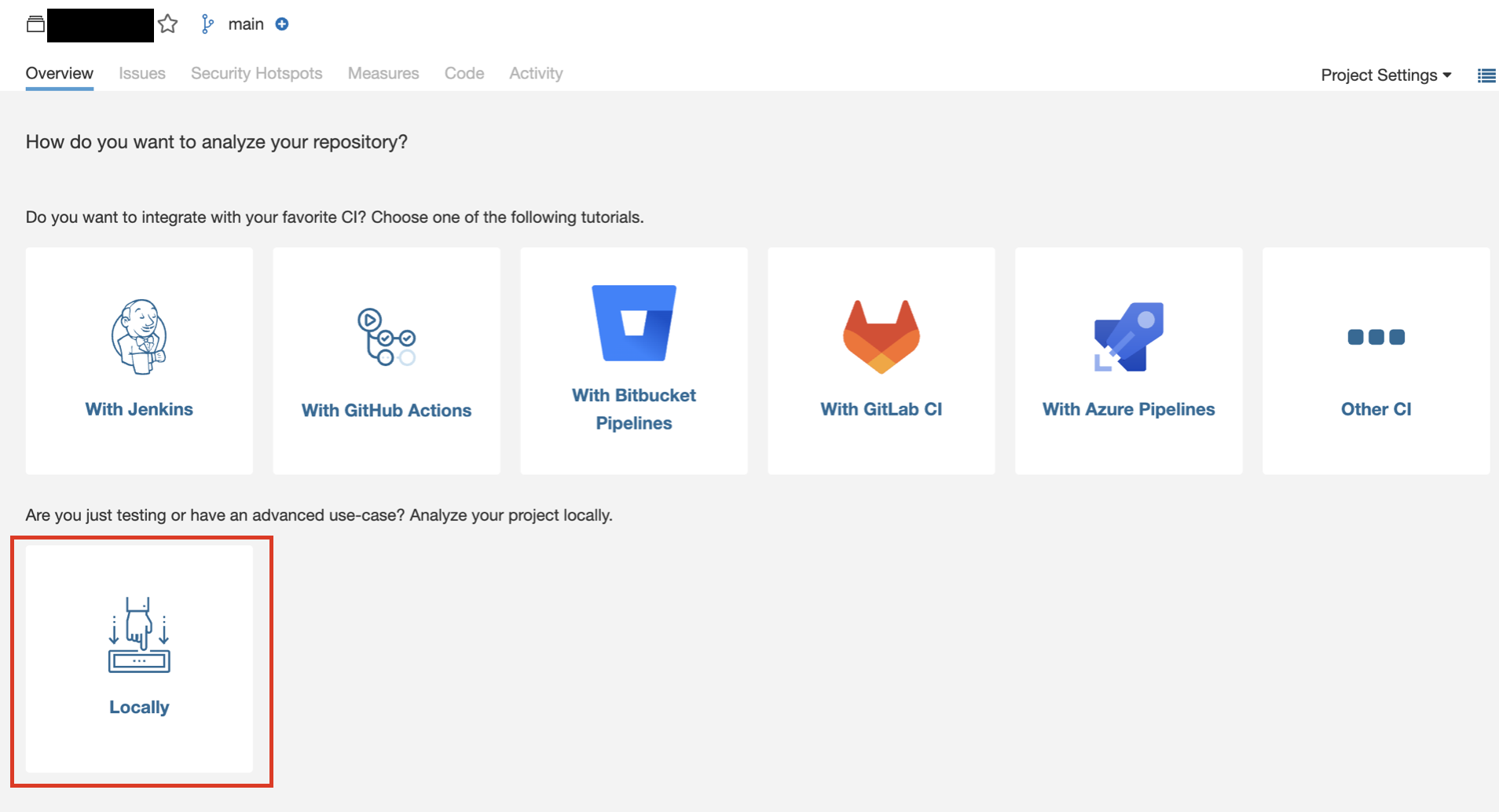Expand the Project Settings dropdown
Viewport: 1499px width, 812px height.
[x=1386, y=75]
